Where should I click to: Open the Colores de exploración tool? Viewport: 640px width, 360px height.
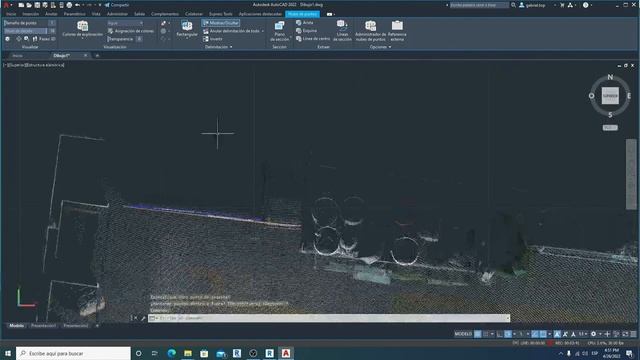[x=82, y=29]
